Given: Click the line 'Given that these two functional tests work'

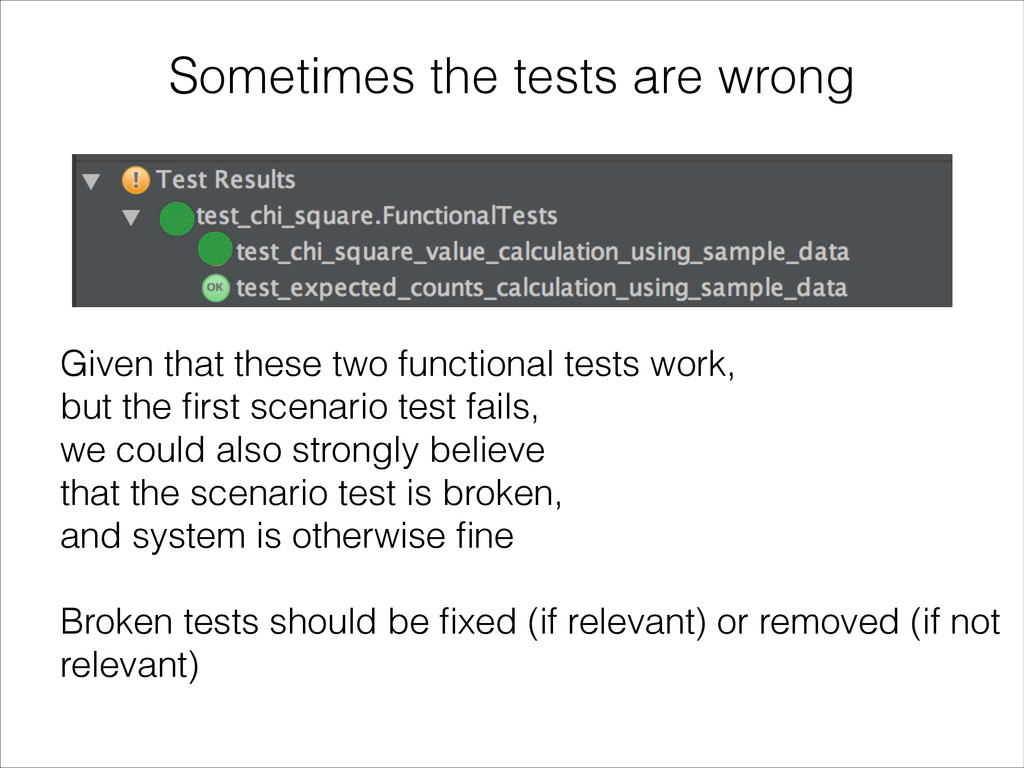Looking at the screenshot, I should click(x=397, y=364).
